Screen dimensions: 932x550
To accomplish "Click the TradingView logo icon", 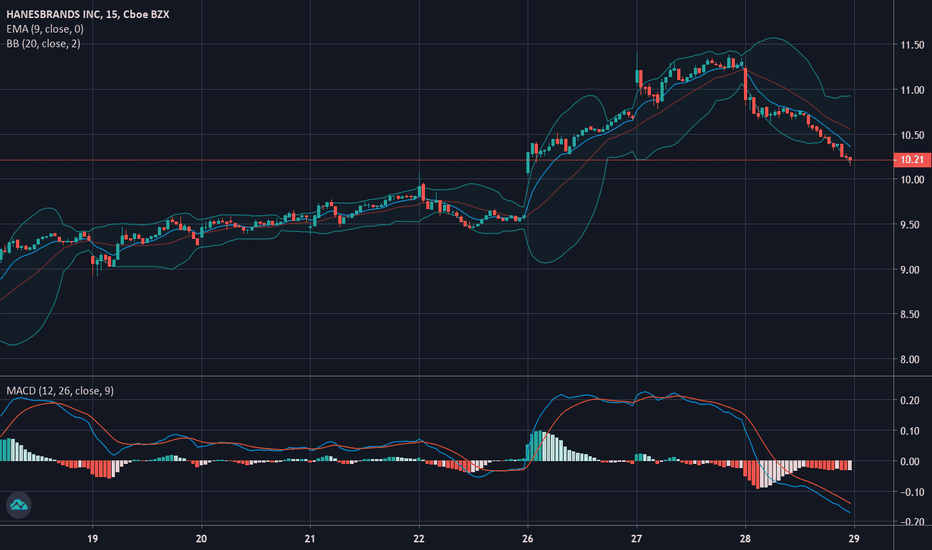I will pyautogui.click(x=18, y=505).
